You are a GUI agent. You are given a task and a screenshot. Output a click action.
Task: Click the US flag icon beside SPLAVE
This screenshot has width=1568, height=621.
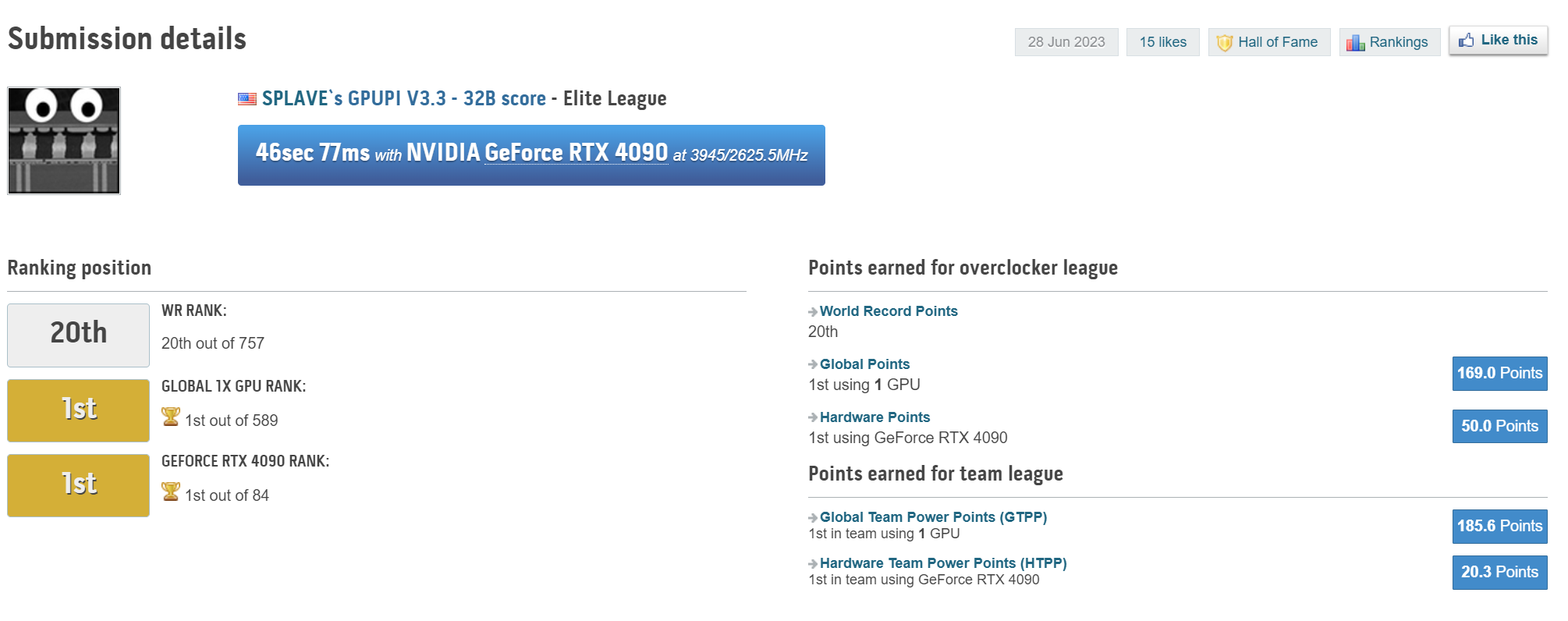pos(247,99)
